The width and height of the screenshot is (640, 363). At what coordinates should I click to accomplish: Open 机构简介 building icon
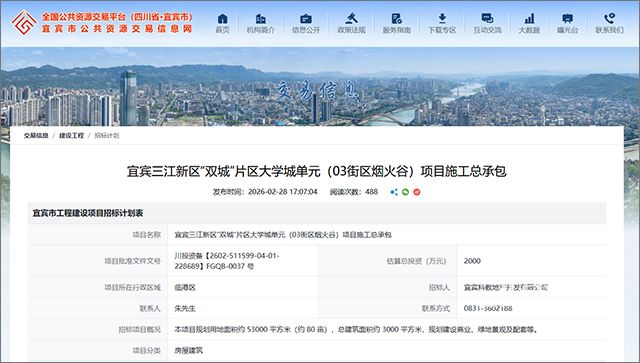click(x=260, y=18)
